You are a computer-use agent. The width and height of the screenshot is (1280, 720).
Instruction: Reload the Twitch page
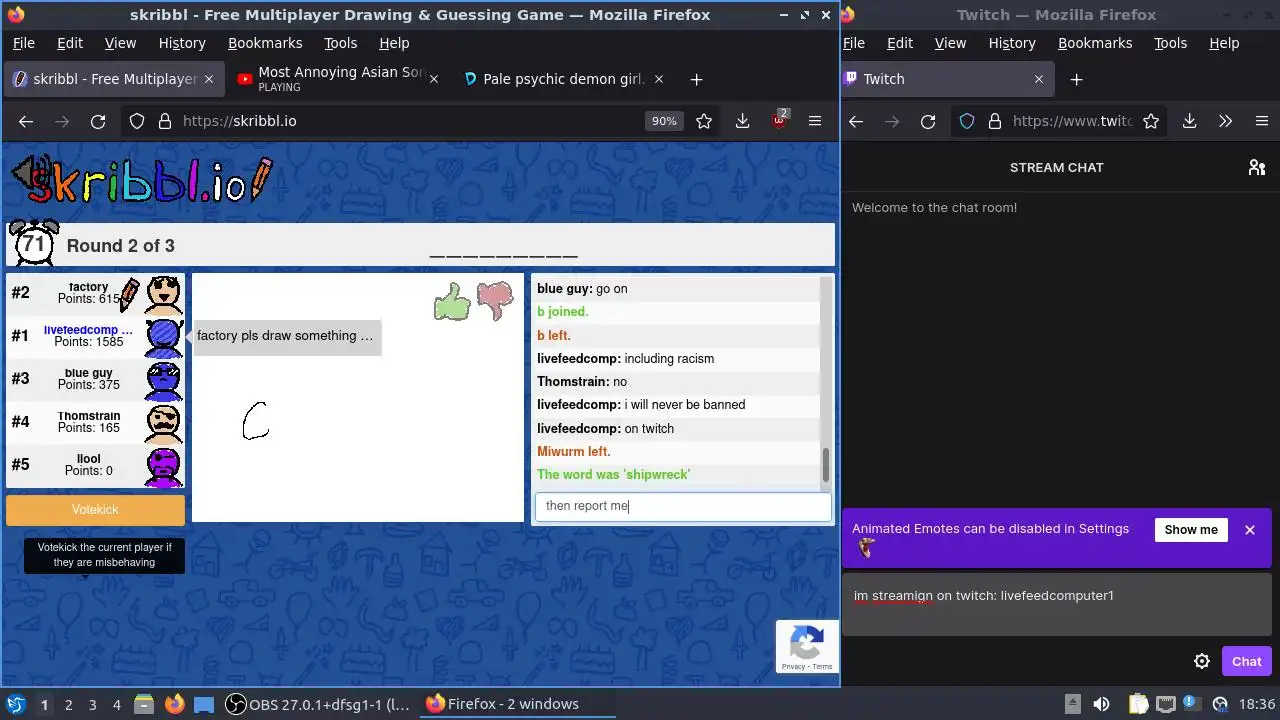[x=928, y=121]
